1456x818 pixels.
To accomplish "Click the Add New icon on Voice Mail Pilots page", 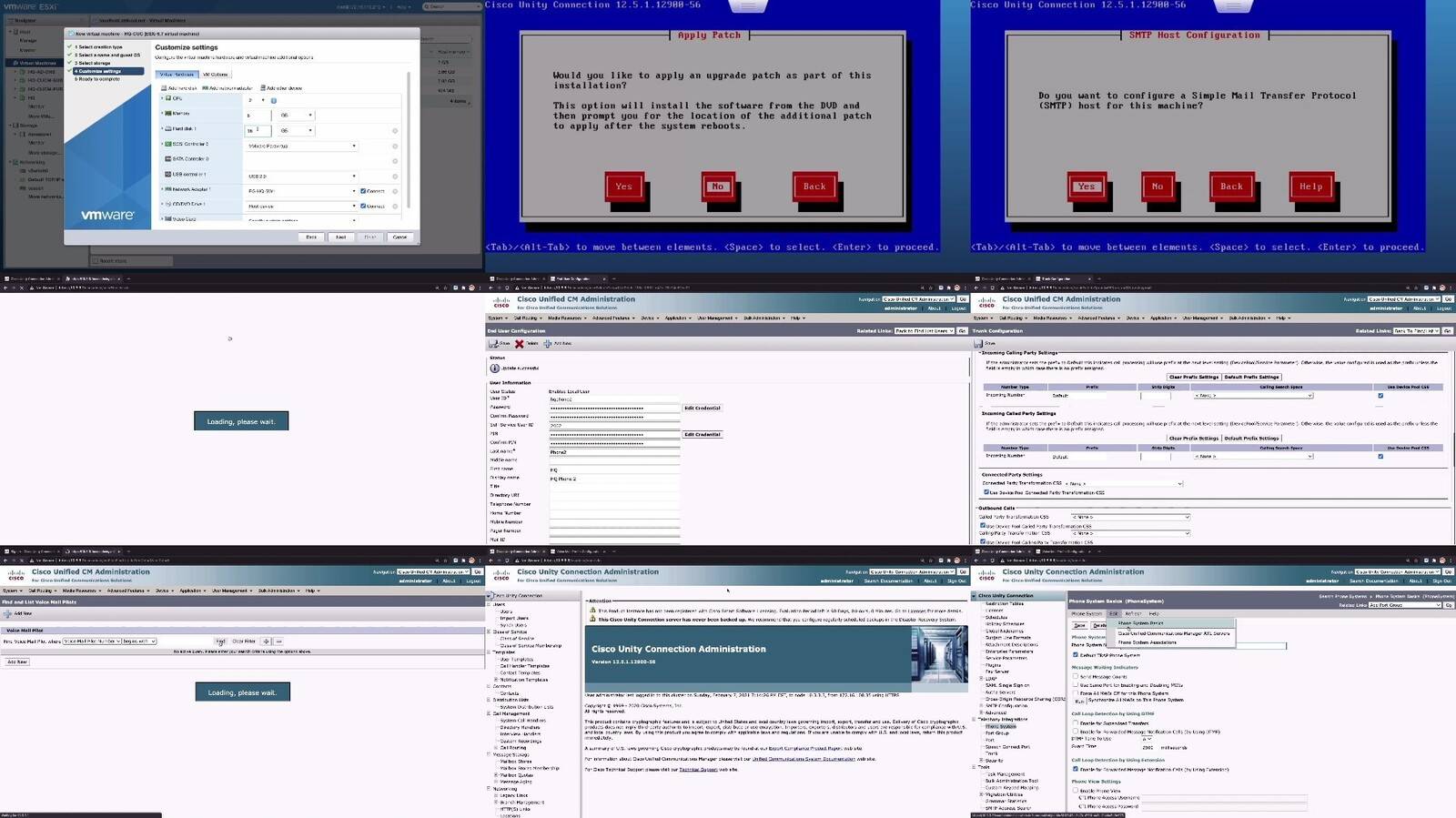I will click(7, 613).
